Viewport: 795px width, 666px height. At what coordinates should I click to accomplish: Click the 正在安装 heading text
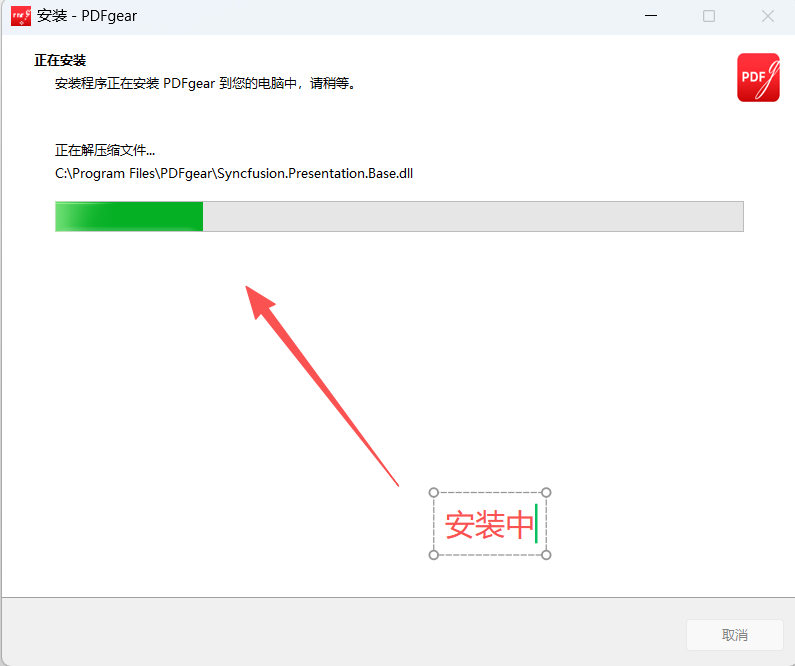pyautogui.click(x=60, y=60)
